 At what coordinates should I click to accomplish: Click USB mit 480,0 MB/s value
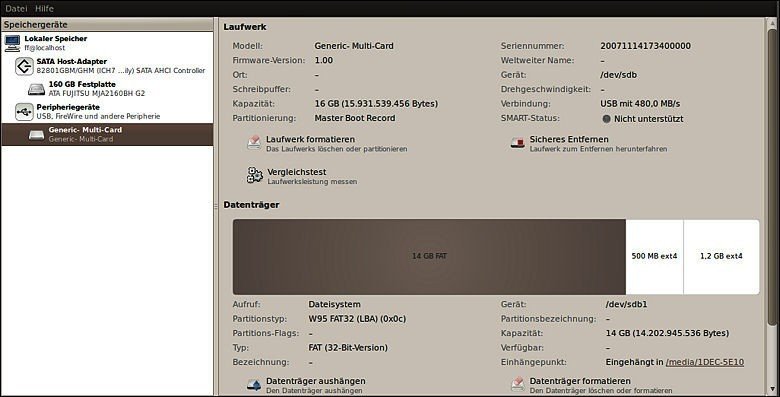coord(640,103)
